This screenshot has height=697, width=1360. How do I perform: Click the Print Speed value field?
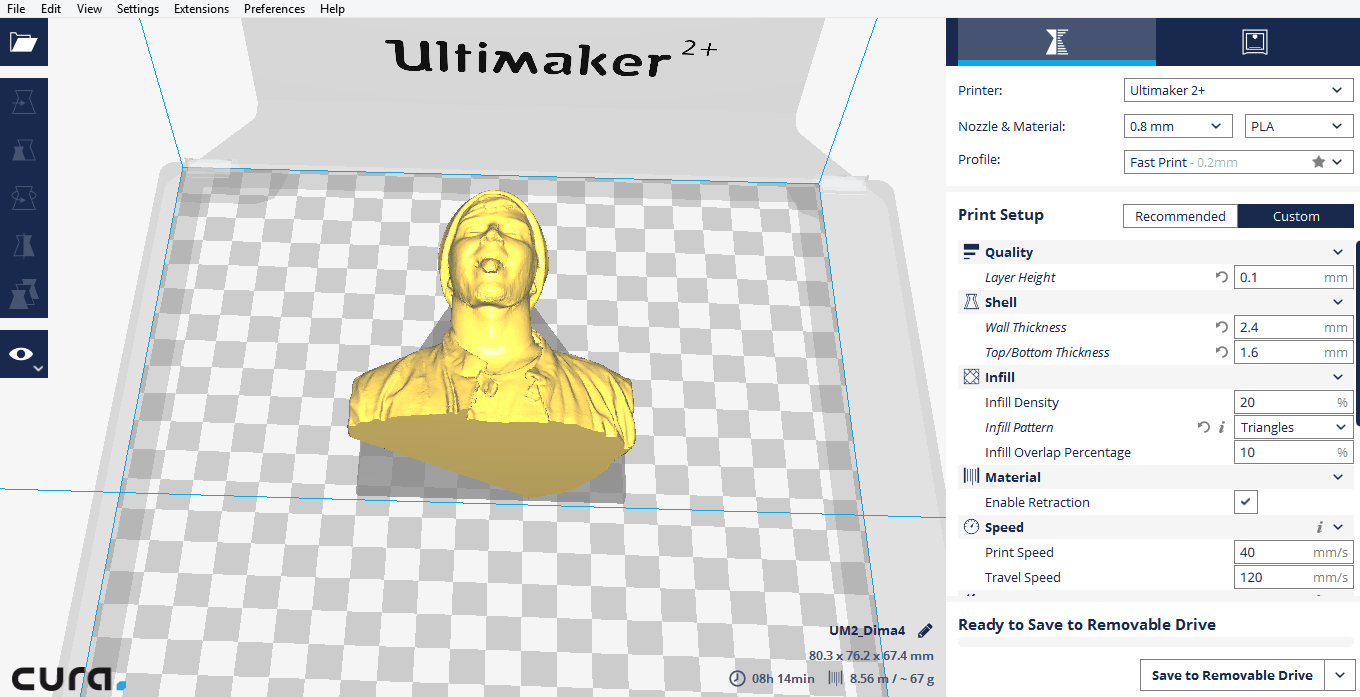point(1294,552)
